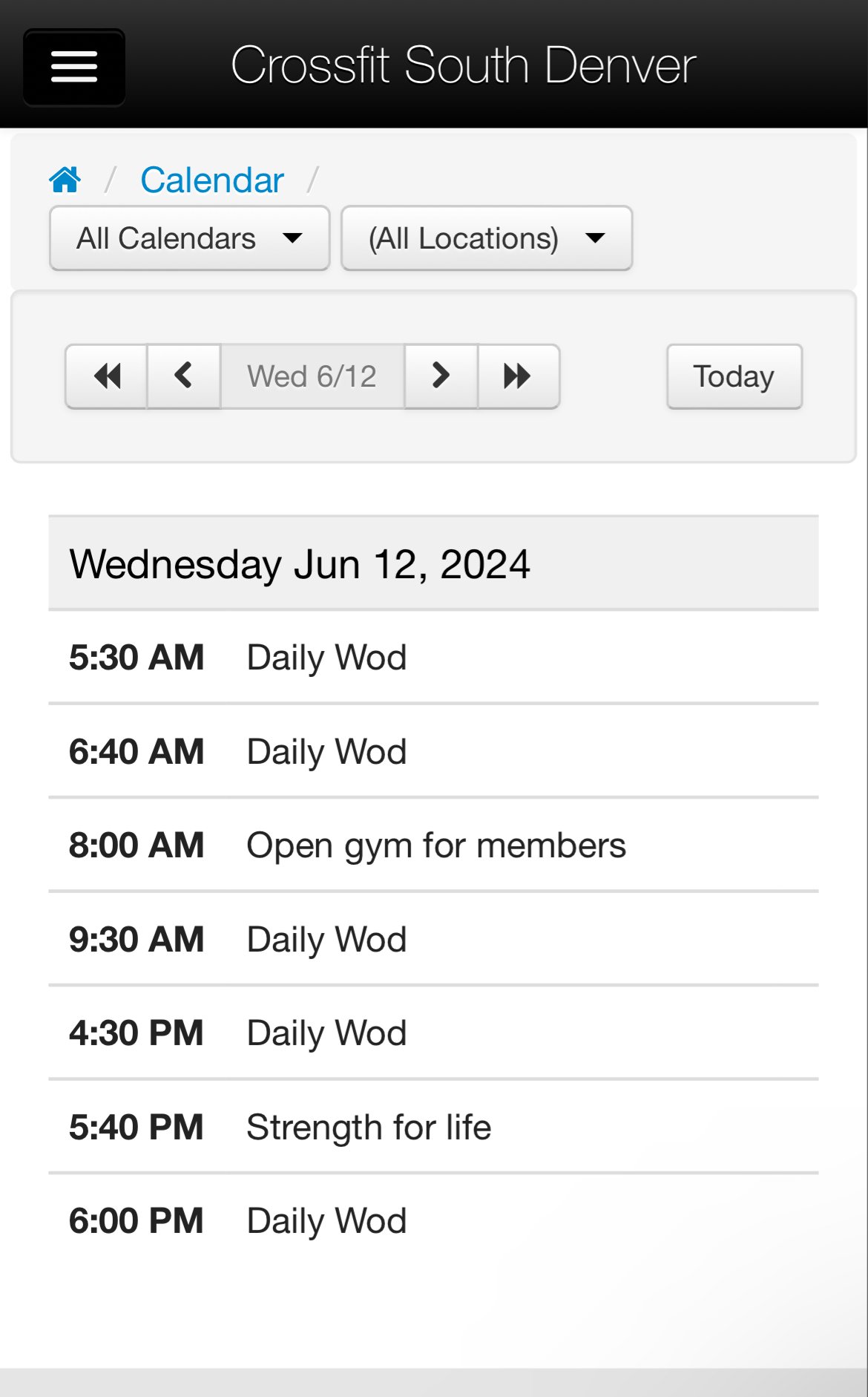Open the 8:00 AM Open gym for members
This screenshot has width=868, height=1397.
coord(435,845)
